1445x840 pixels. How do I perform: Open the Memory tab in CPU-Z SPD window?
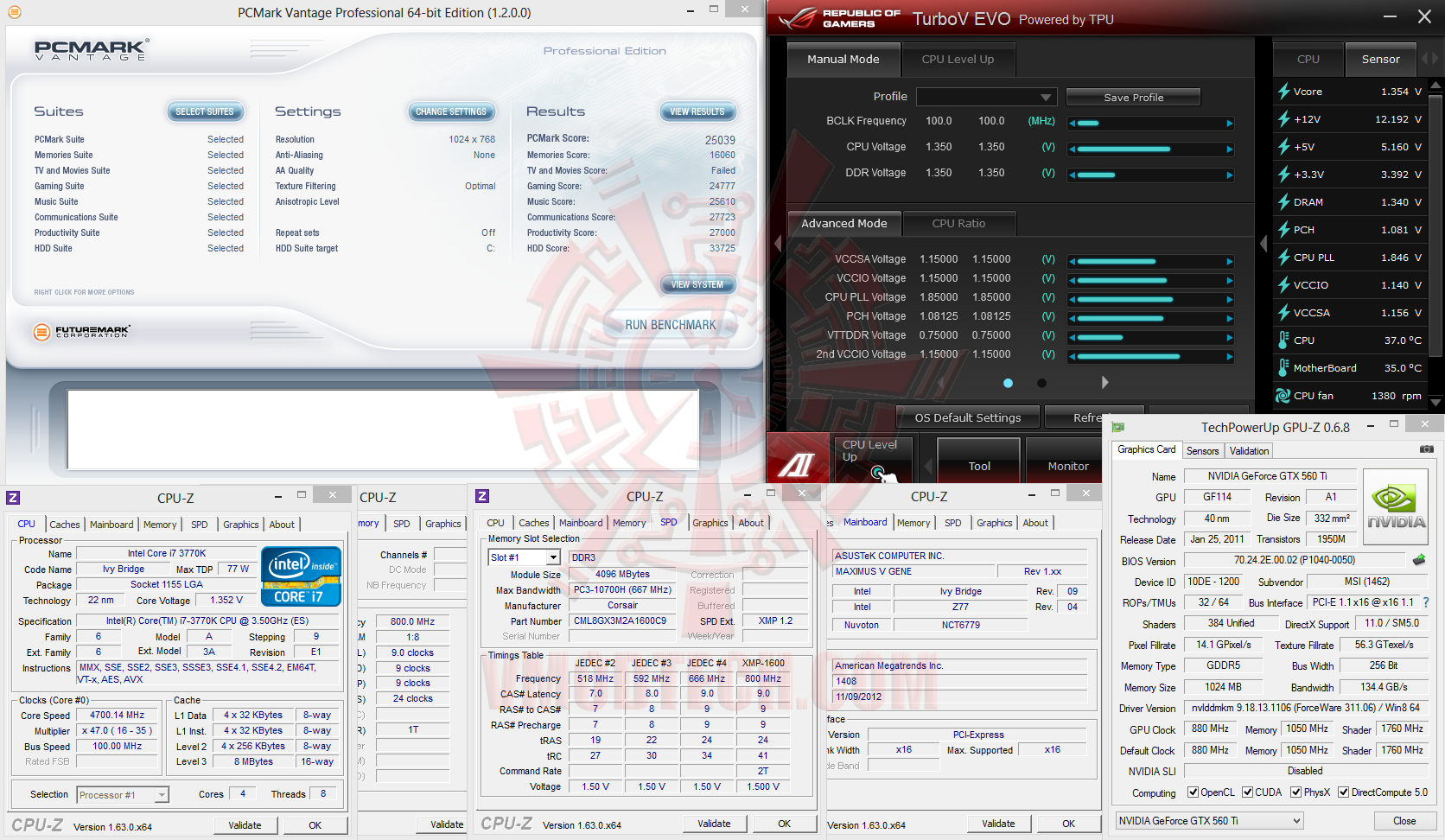[629, 523]
